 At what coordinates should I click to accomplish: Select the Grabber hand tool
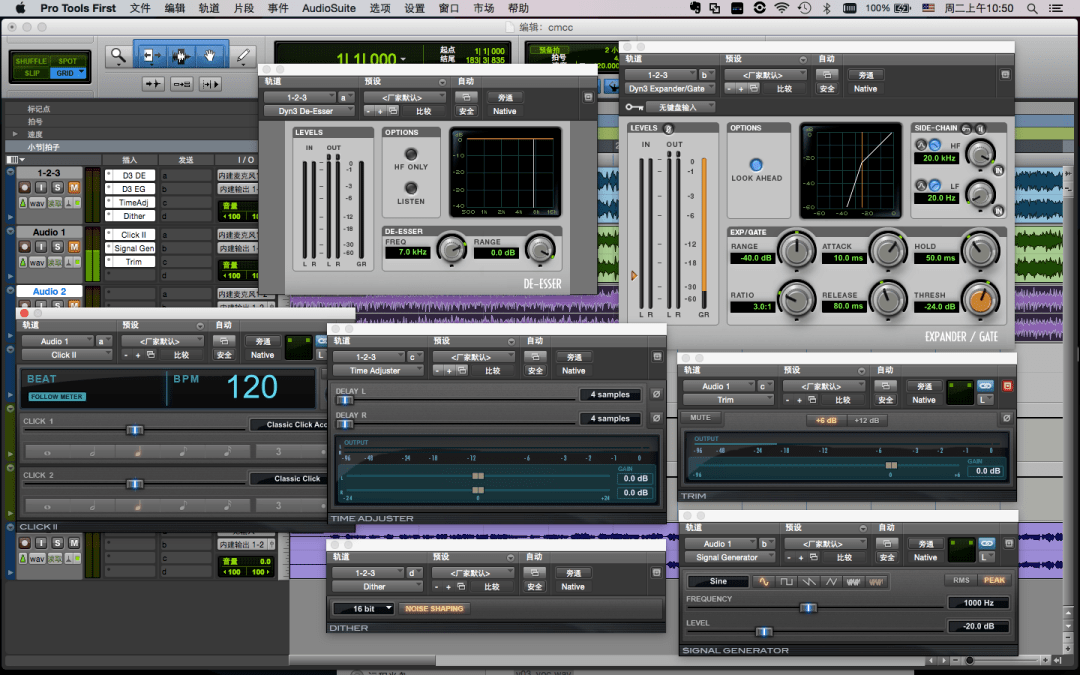pyautogui.click(x=209, y=56)
